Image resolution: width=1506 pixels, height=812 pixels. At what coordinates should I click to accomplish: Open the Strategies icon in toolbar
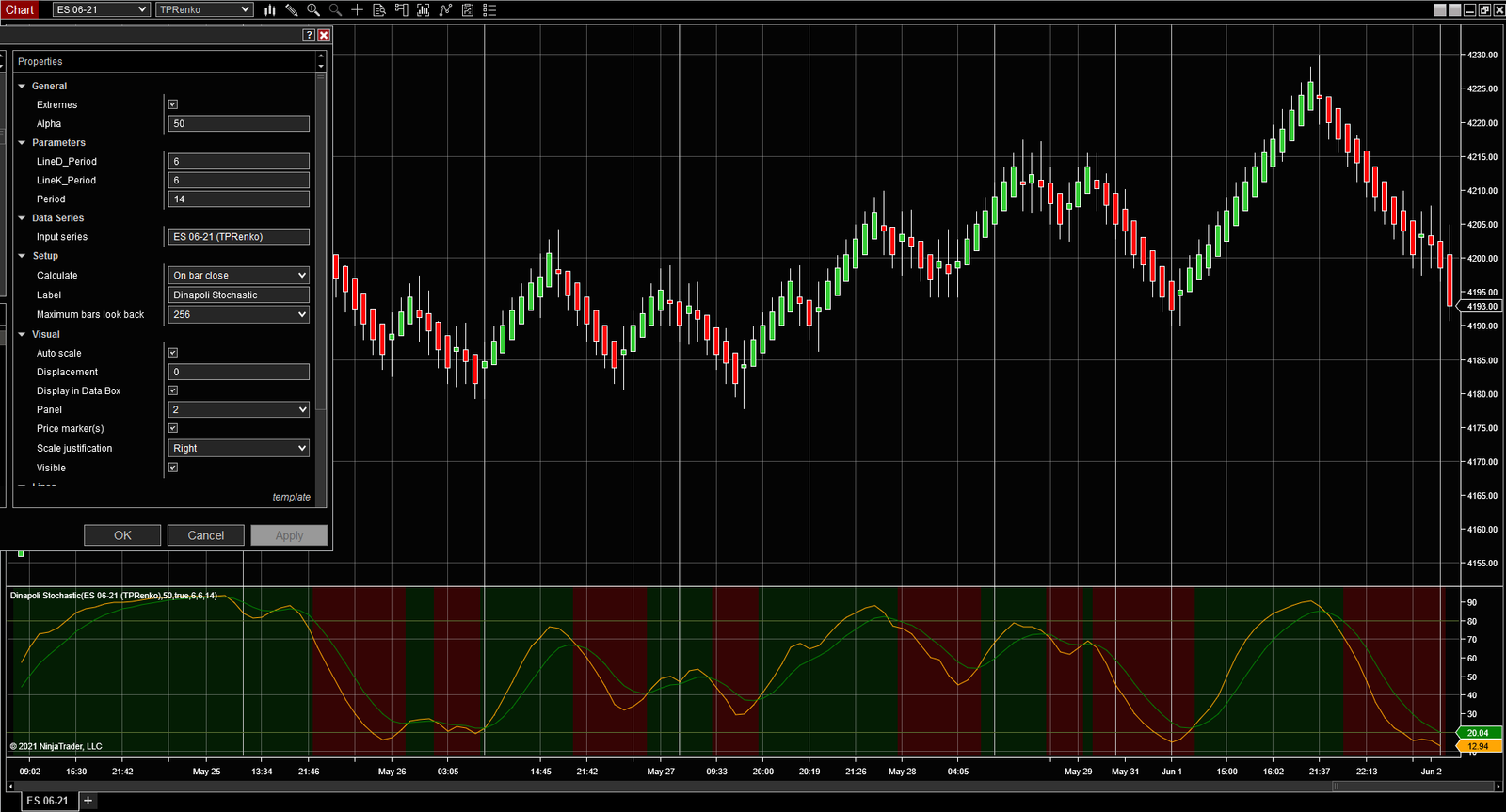pyautogui.click(x=445, y=10)
